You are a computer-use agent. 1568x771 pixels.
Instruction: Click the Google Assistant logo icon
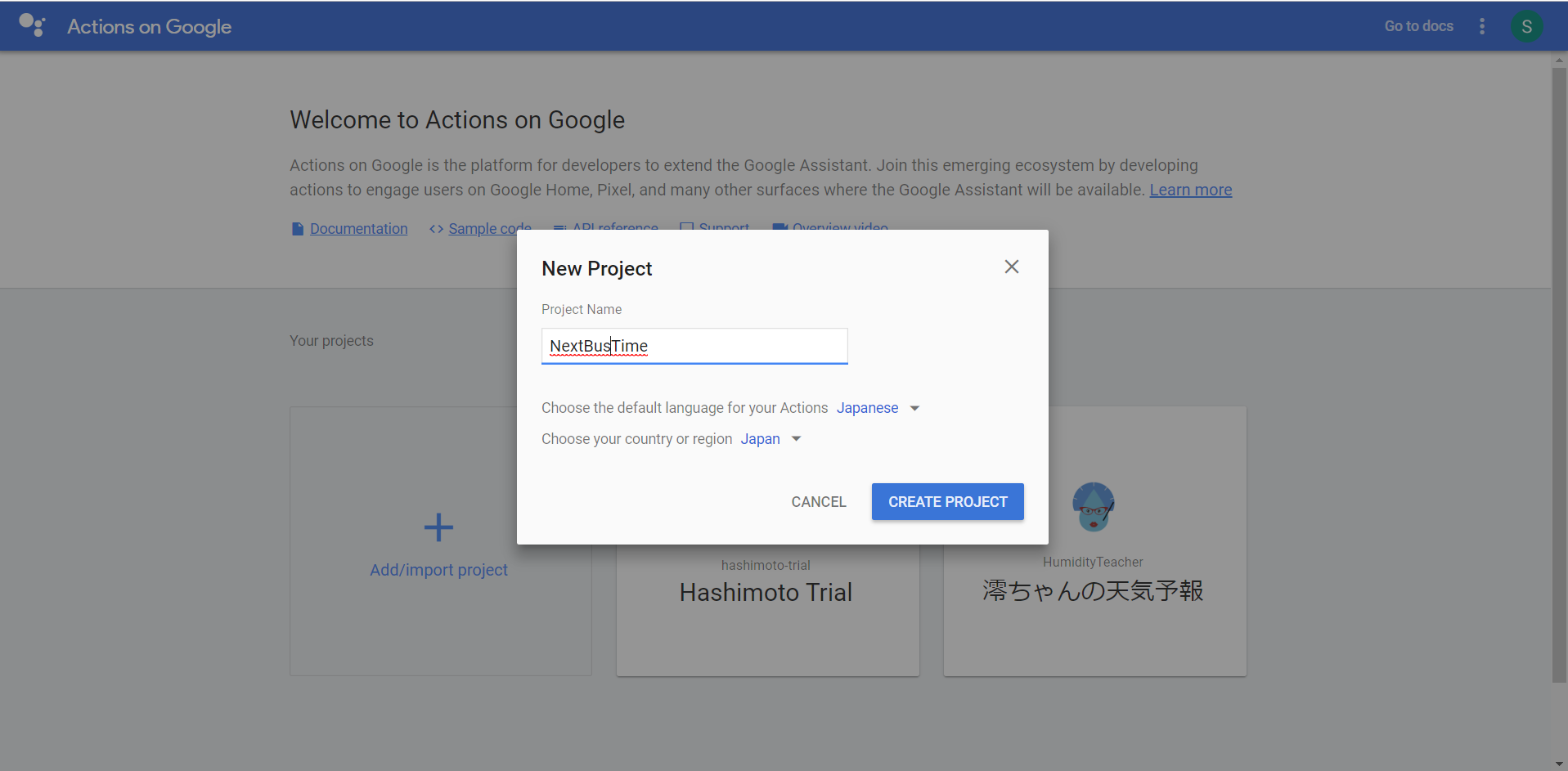click(32, 25)
